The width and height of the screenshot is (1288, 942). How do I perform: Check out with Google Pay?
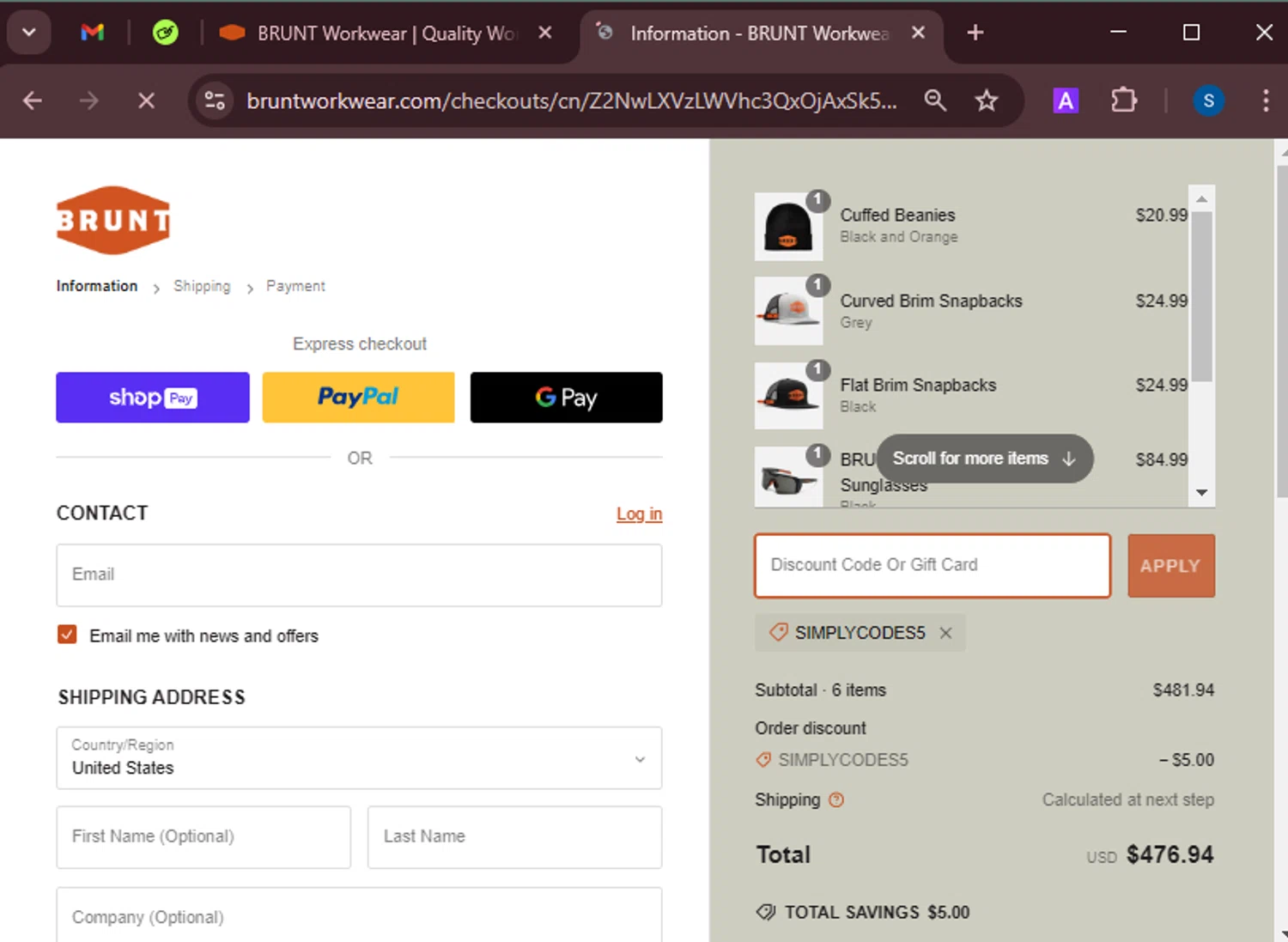(x=566, y=398)
